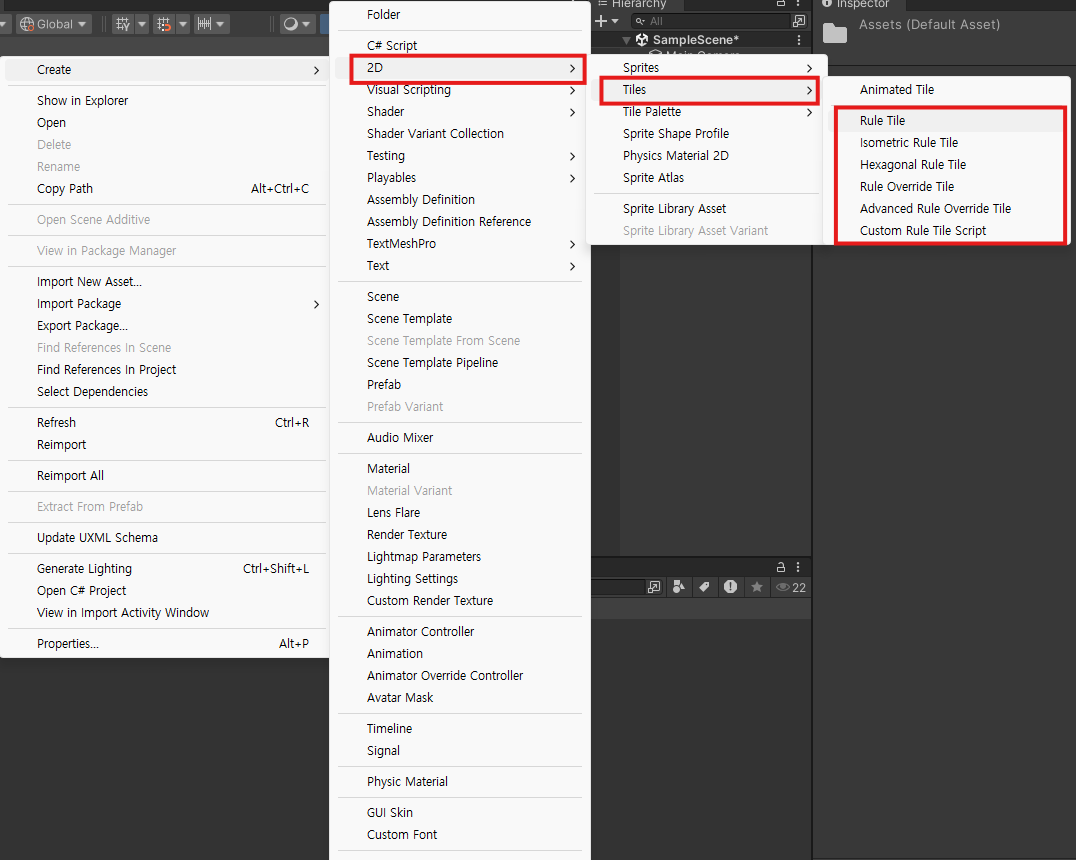Choose Scene Template Pipeline
Viewport: 1076px width, 860px height.
[x=460, y=362]
